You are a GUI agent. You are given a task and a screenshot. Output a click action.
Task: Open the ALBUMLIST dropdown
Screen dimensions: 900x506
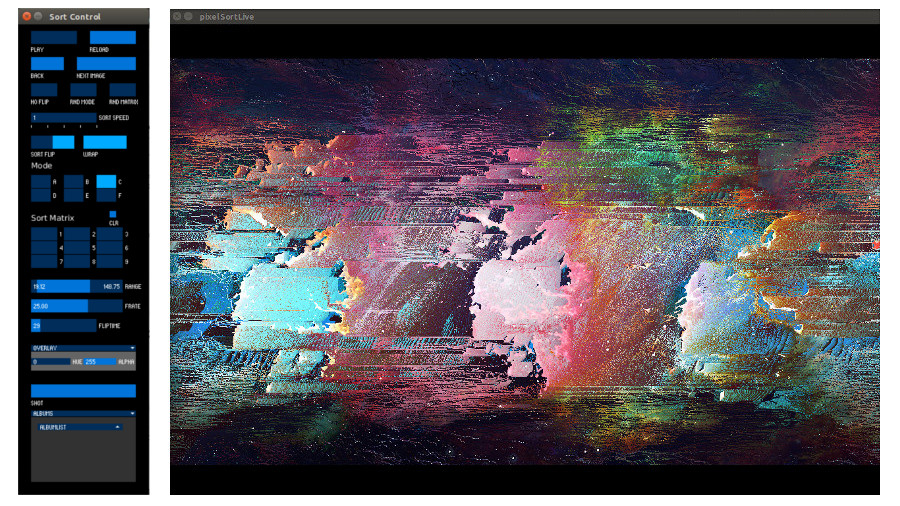pos(79,427)
